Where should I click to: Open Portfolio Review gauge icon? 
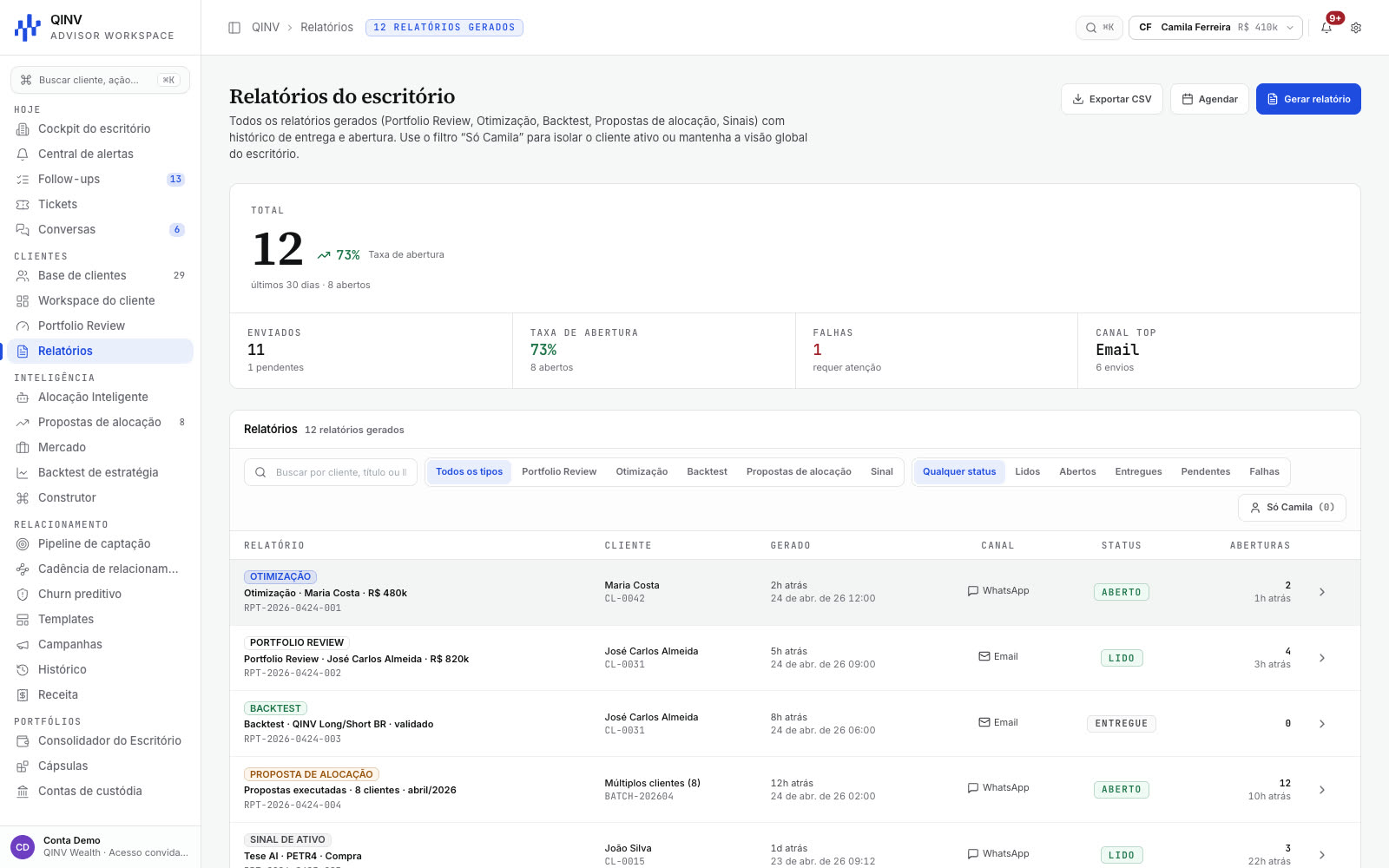point(23,326)
